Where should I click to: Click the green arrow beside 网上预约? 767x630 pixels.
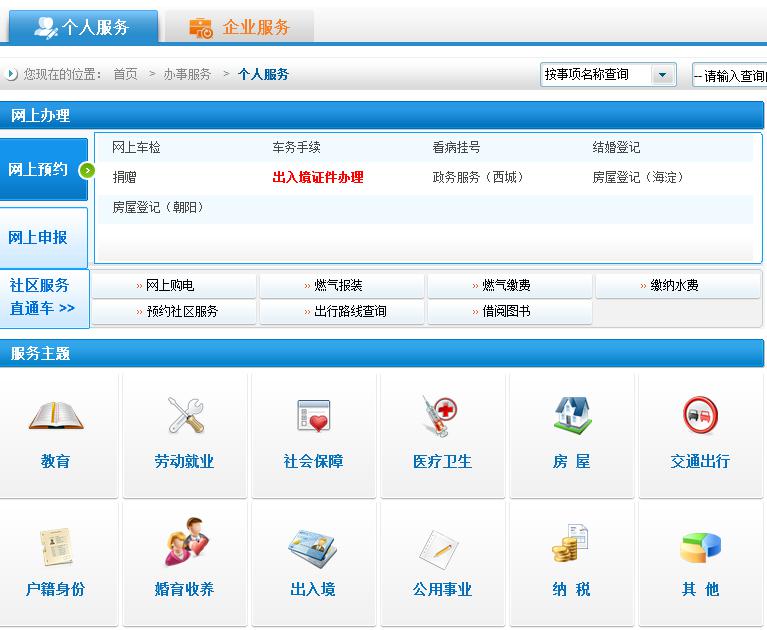click(x=87, y=170)
